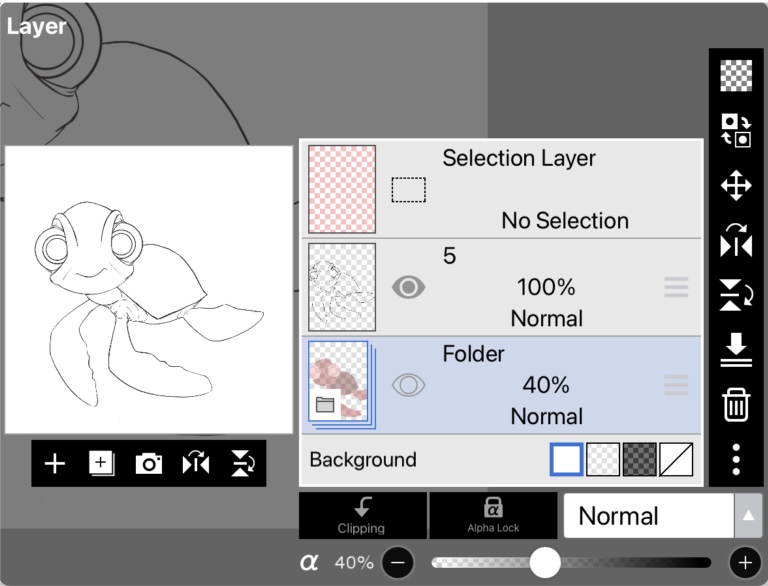
Task: Clear layer using checkerboard icon
Action: coord(736,75)
